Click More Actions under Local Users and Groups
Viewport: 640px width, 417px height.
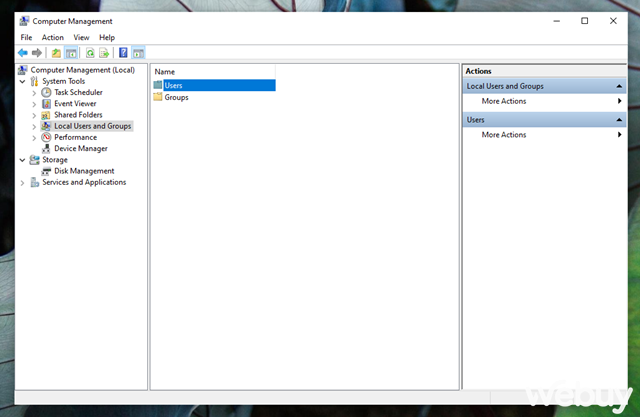503,101
